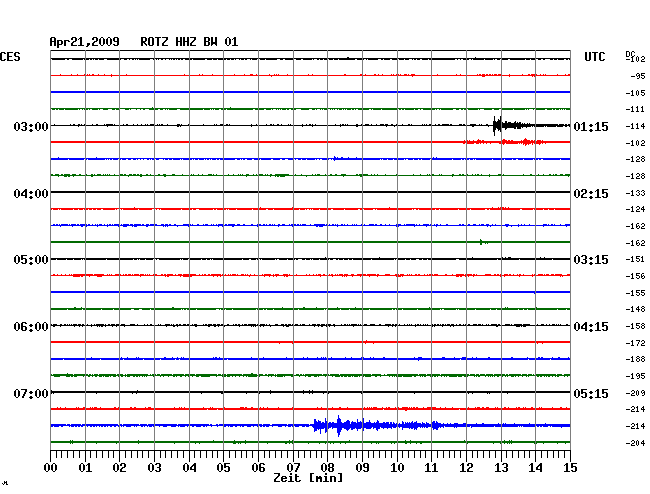This screenshot has height=494, width=650.
Task: Click DC offset value -124
Action: [x=635, y=209]
